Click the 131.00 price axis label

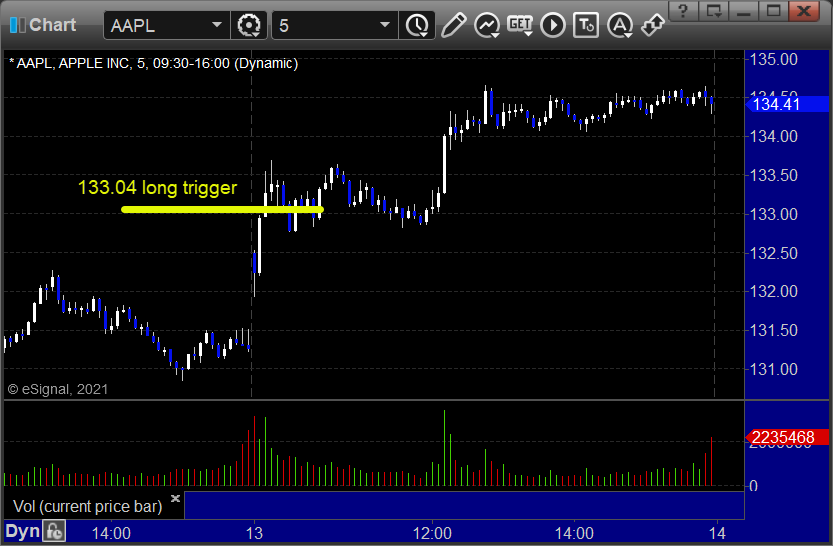tap(773, 369)
